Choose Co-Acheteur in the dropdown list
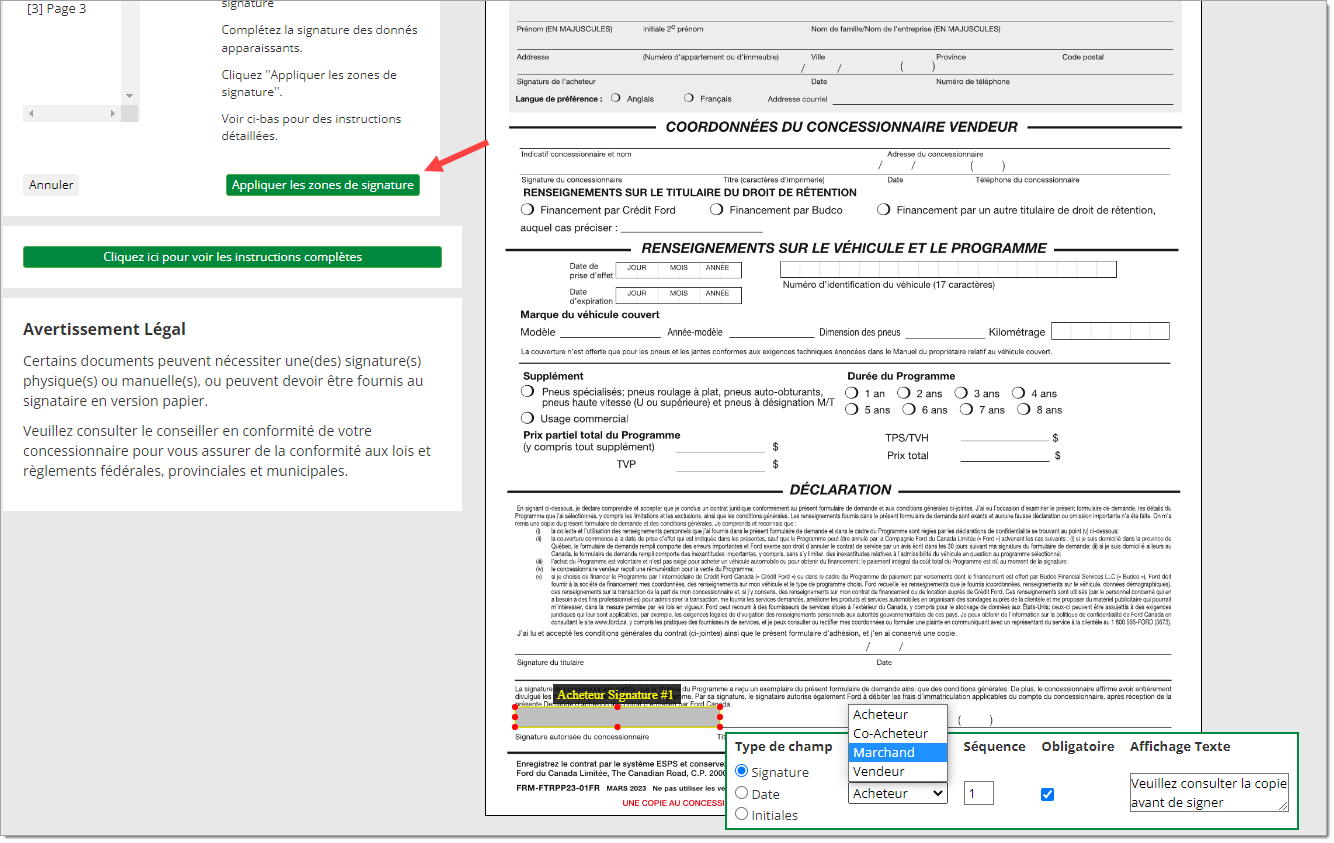1334x843 pixels. tap(898, 734)
